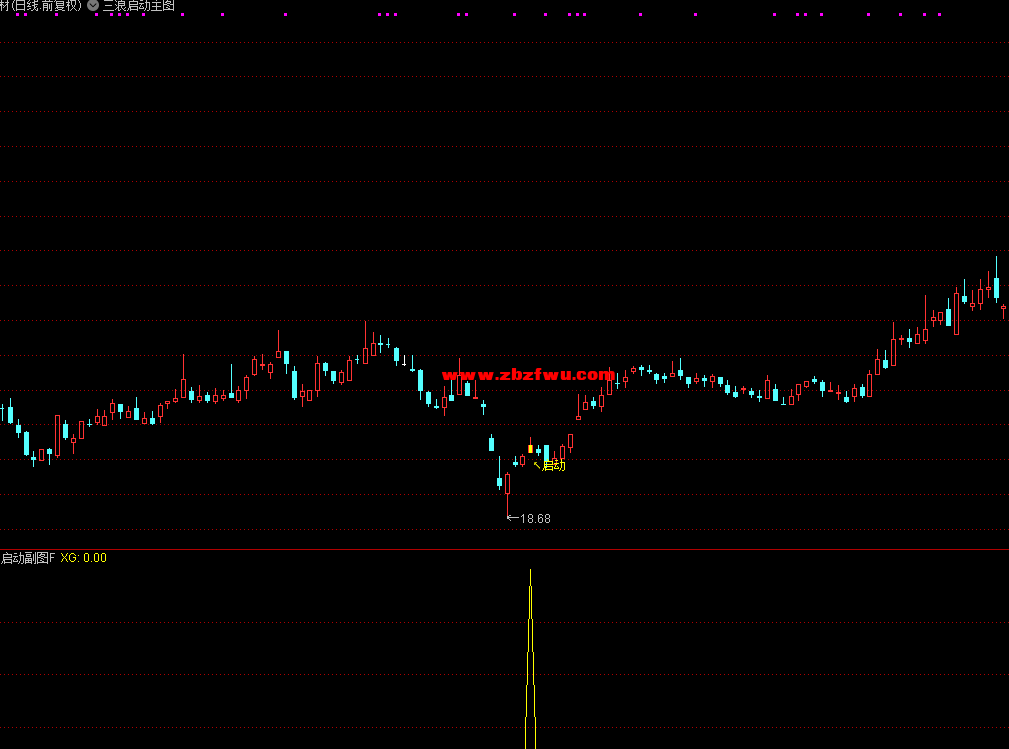Select the yellow-filled signal candlestick
Screen dimensions: 1009x749
[530, 449]
